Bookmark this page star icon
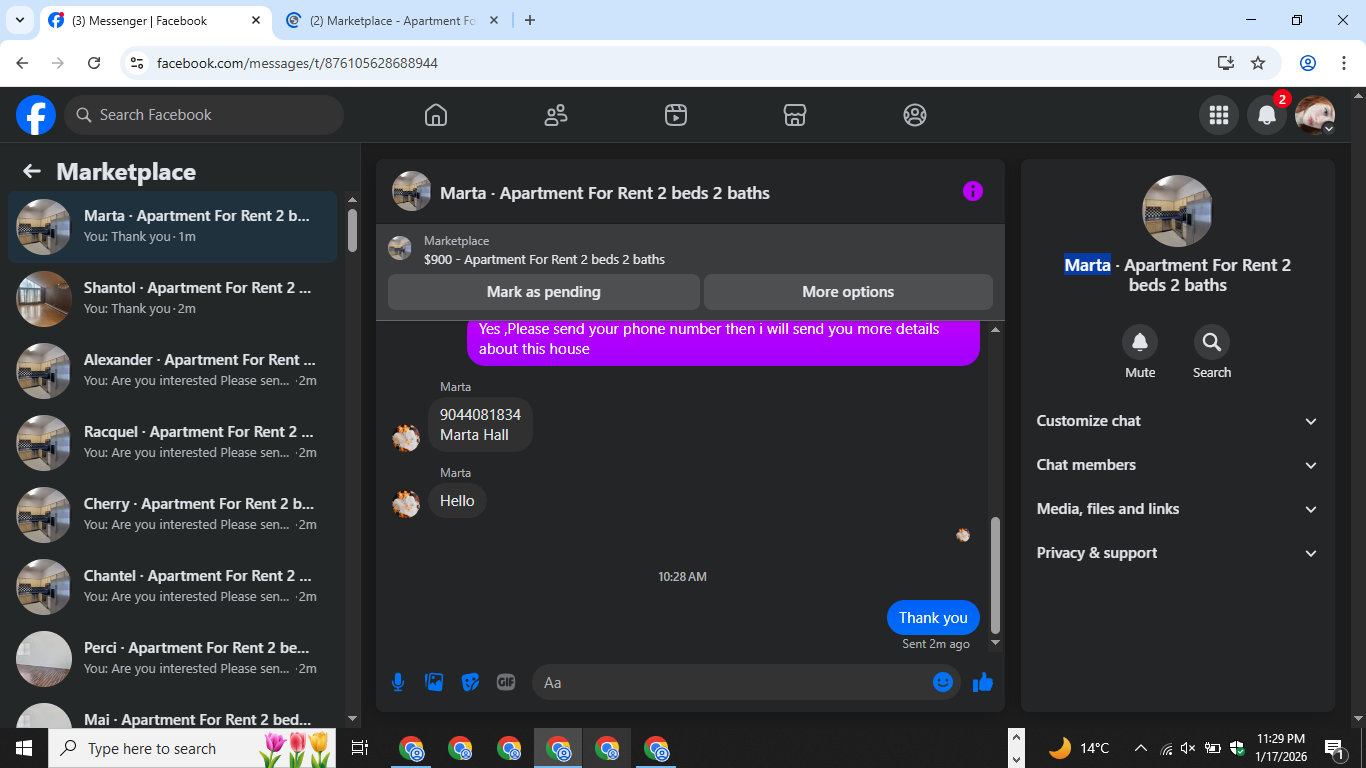 pyautogui.click(x=1258, y=63)
